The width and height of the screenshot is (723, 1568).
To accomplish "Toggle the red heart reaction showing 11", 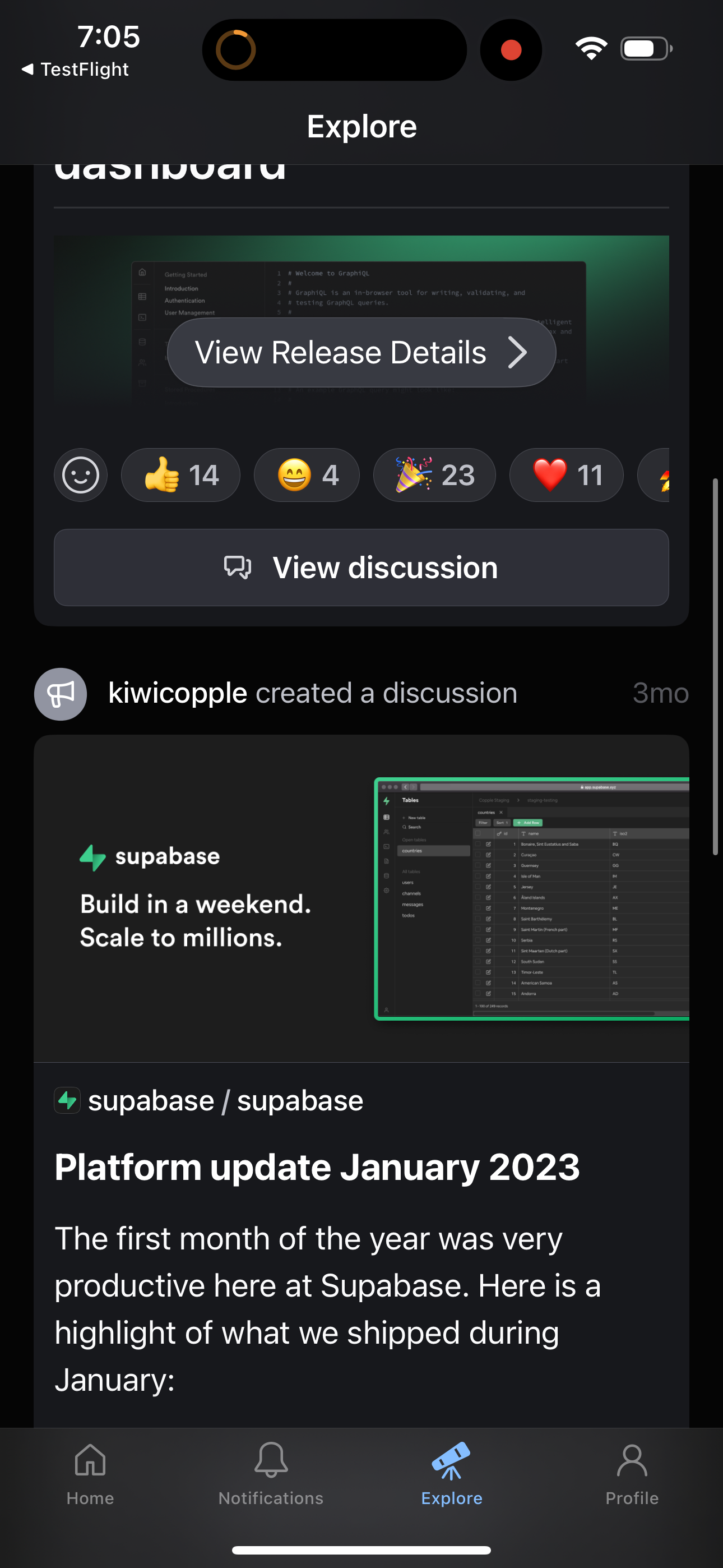I will [x=566, y=476].
